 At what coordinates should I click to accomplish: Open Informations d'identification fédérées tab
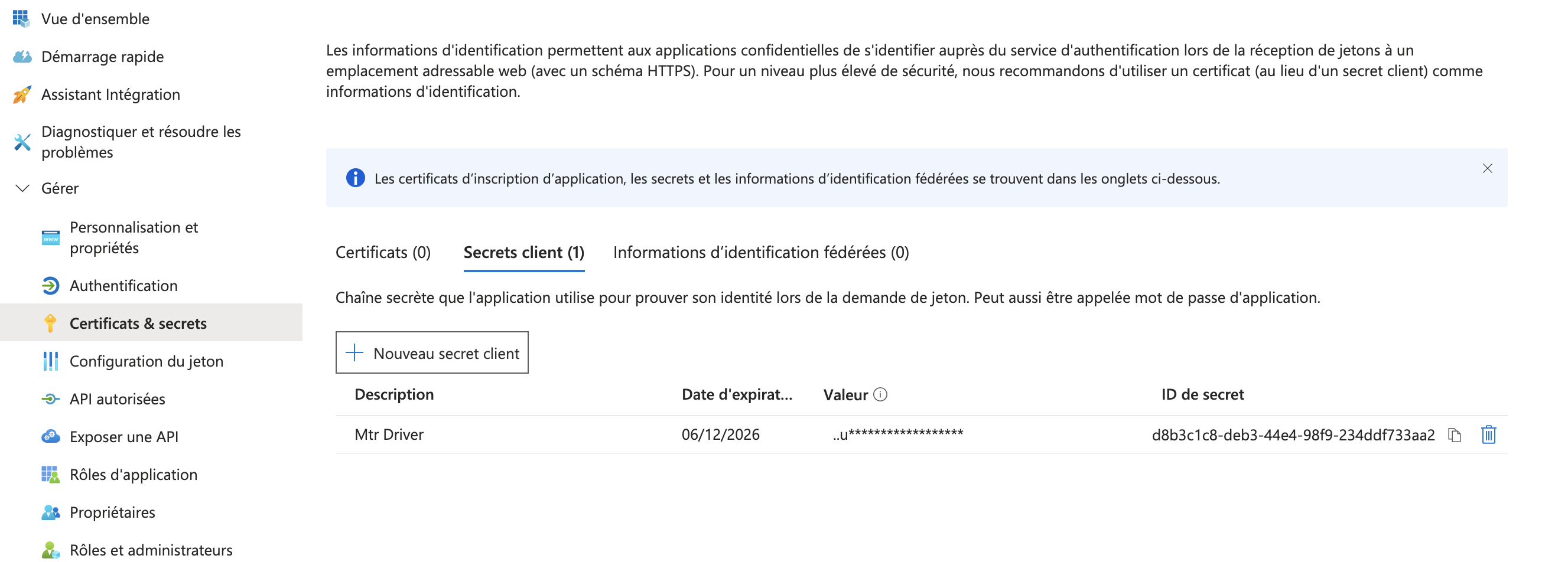pyautogui.click(x=761, y=253)
